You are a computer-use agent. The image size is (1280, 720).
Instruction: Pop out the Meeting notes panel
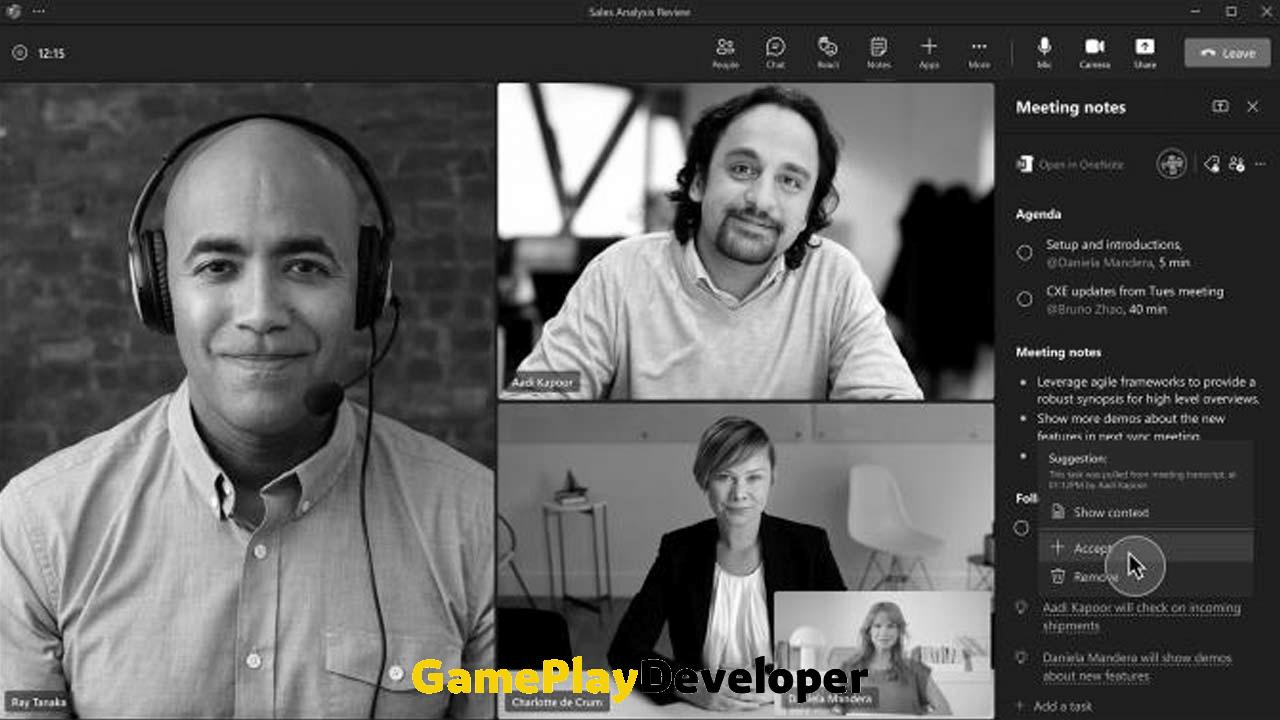pyautogui.click(x=1220, y=107)
